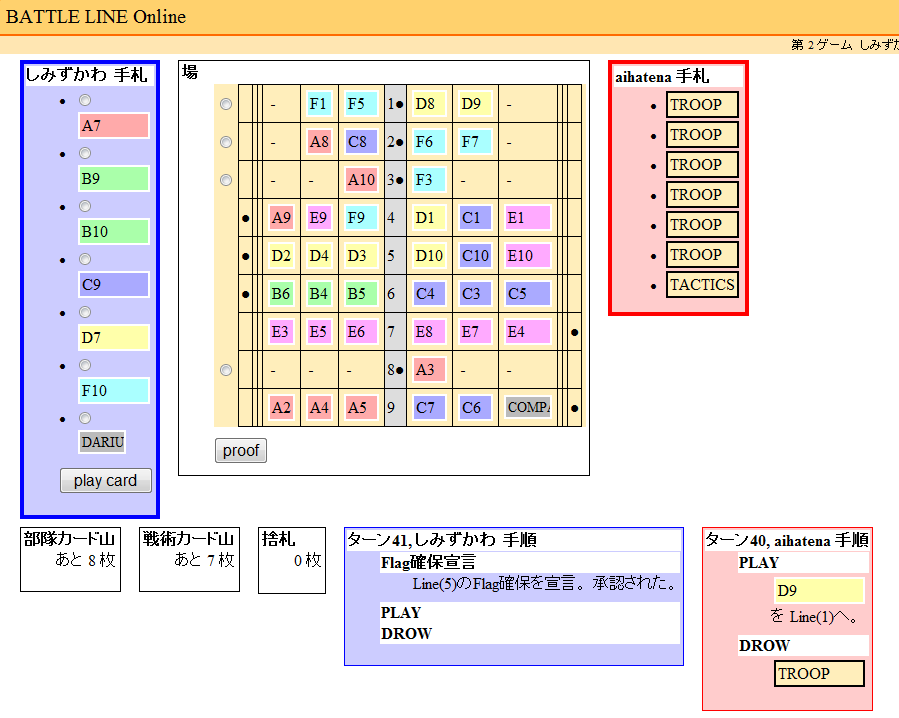Click the proof button
The width and height of the screenshot is (899, 718).
(241, 451)
